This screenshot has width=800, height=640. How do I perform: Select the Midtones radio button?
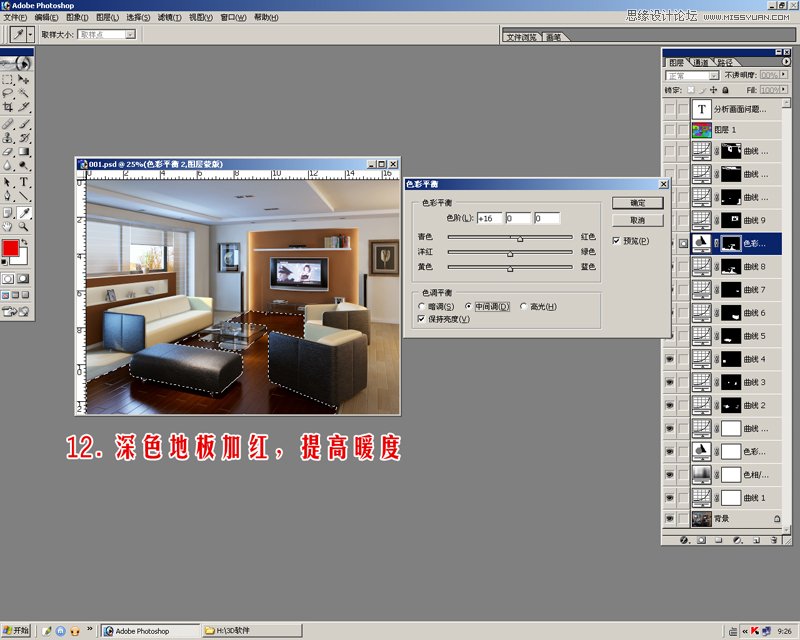[x=468, y=306]
